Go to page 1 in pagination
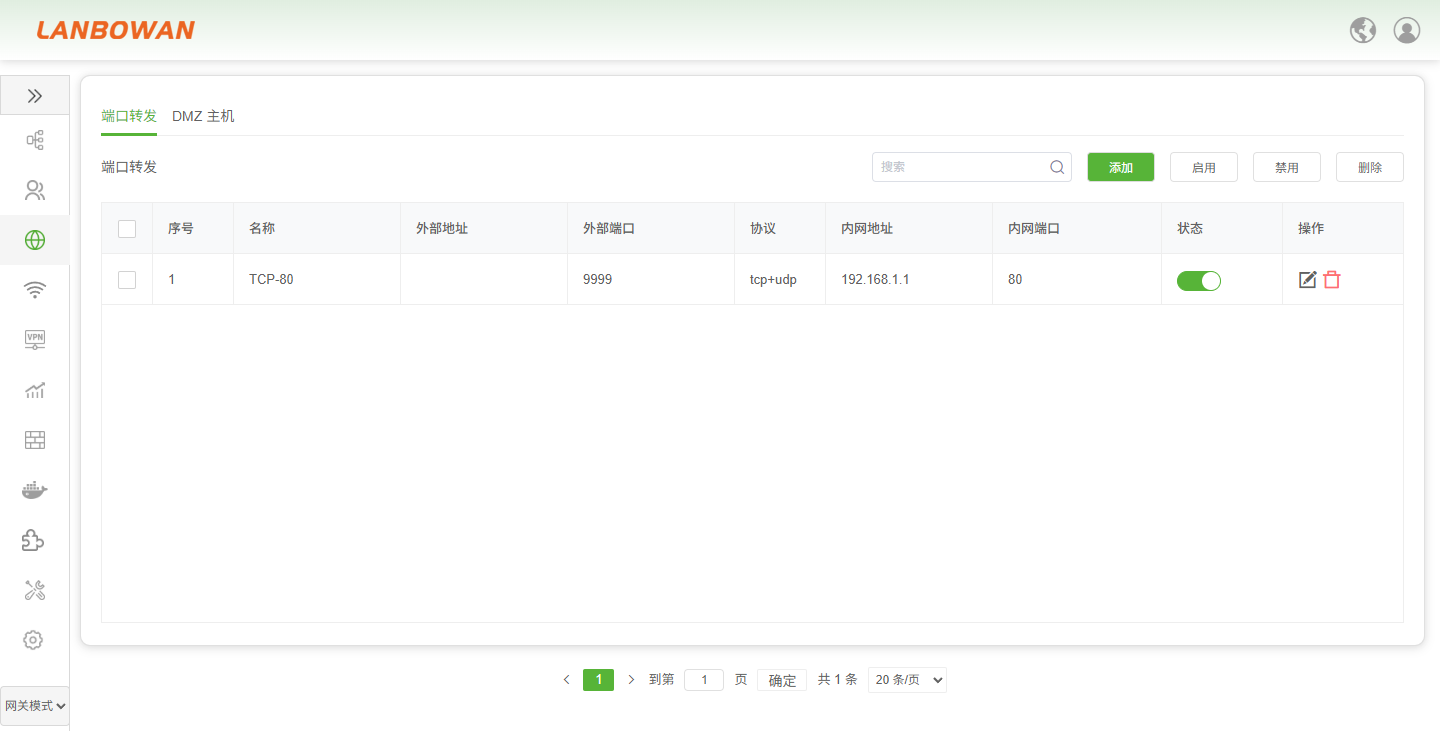The width and height of the screenshot is (1440, 731). pyautogui.click(x=598, y=680)
